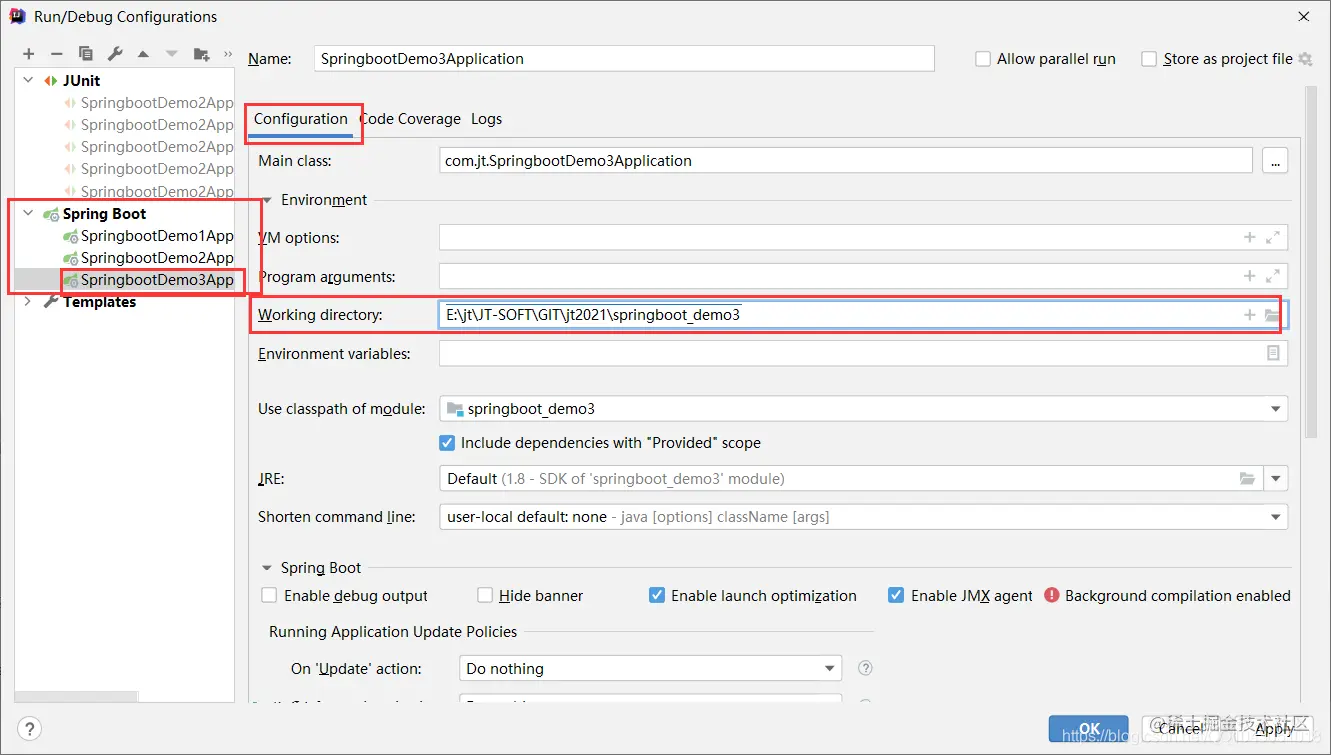This screenshot has height=755, width=1331.
Task: Collapse the Environment section
Action: pyautogui.click(x=267, y=200)
